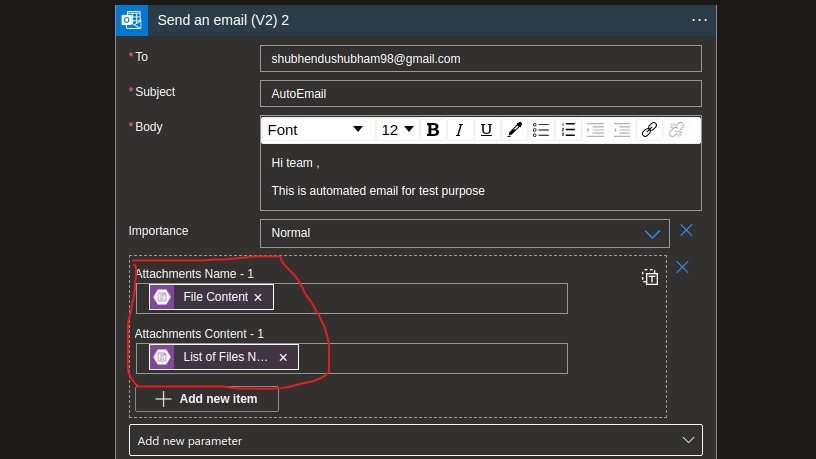This screenshot has width=816, height=459.
Task: Insert a numbered list in body
Action: coord(568,130)
